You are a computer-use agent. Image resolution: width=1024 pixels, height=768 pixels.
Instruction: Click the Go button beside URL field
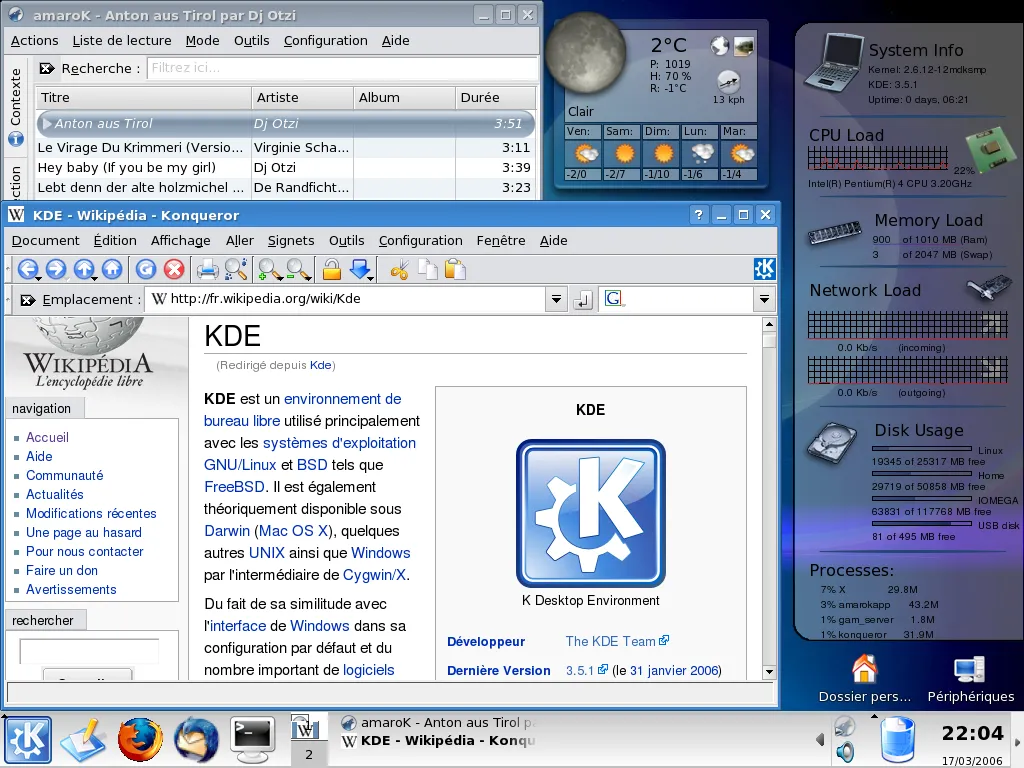[x=583, y=300]
